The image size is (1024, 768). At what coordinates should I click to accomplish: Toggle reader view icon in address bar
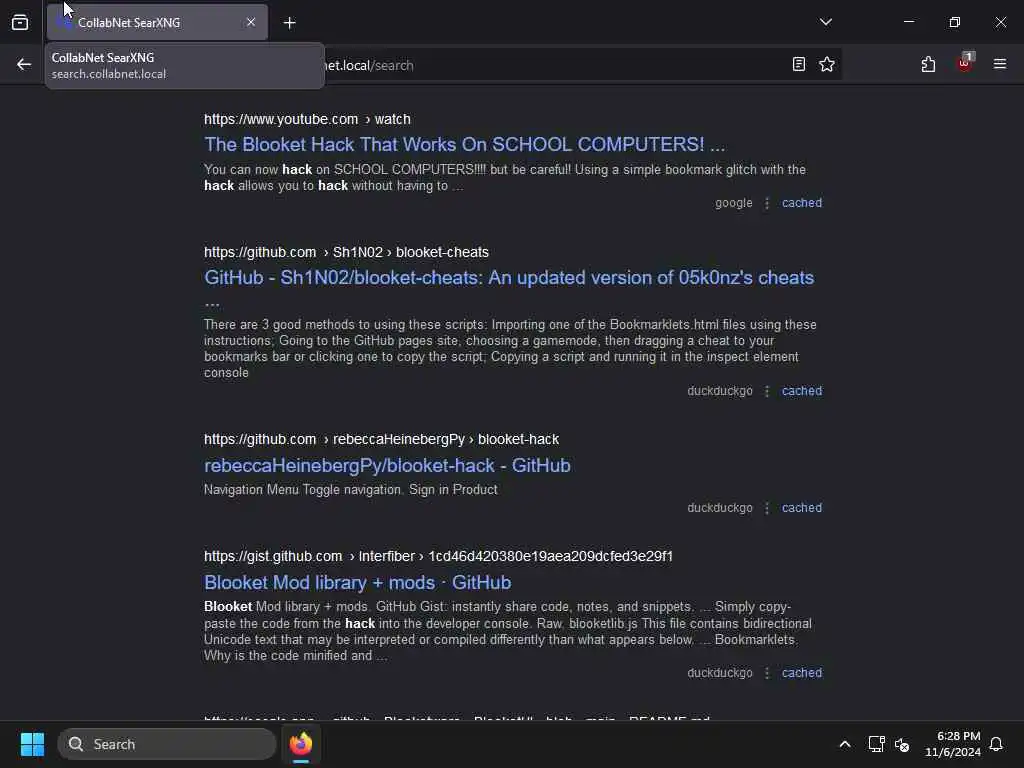coord(798,64)
